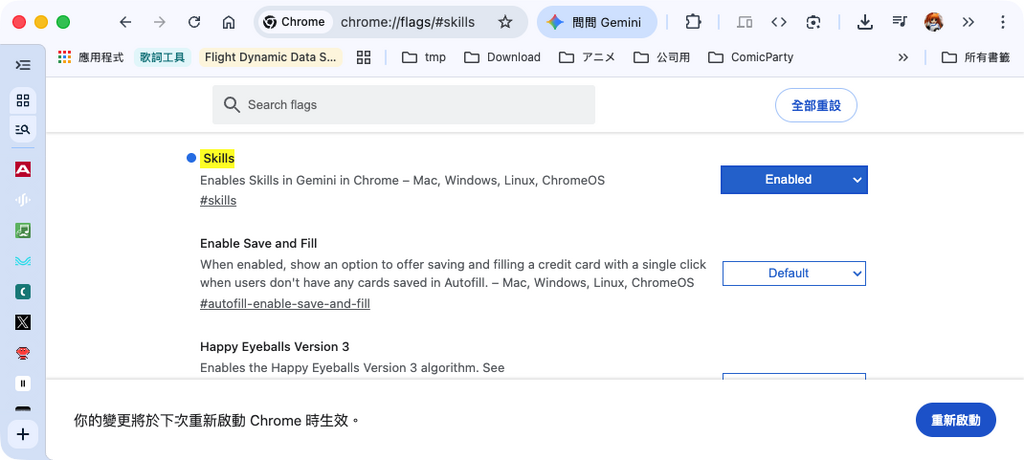Click the 全部重設 reset all button
Screen dimensions: 1024x460
[815, 105]
